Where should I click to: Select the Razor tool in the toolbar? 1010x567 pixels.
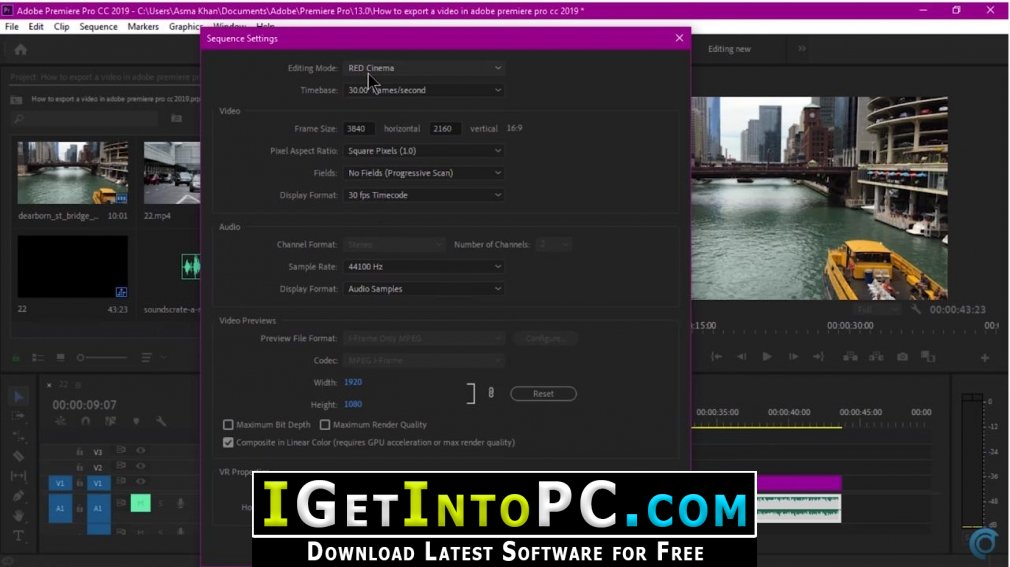[19, 456]
